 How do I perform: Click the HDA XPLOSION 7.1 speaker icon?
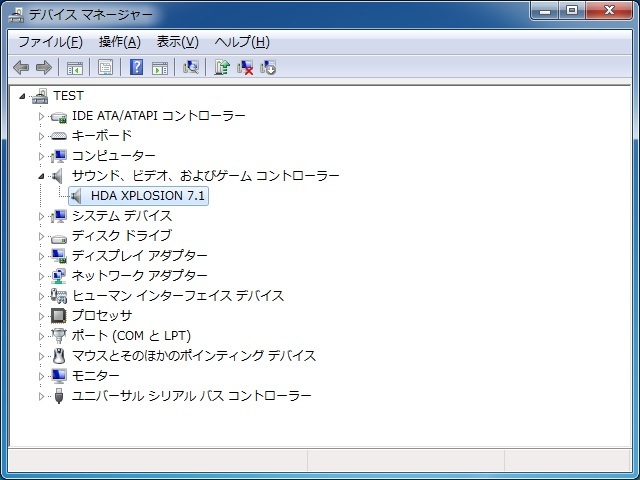76,196
